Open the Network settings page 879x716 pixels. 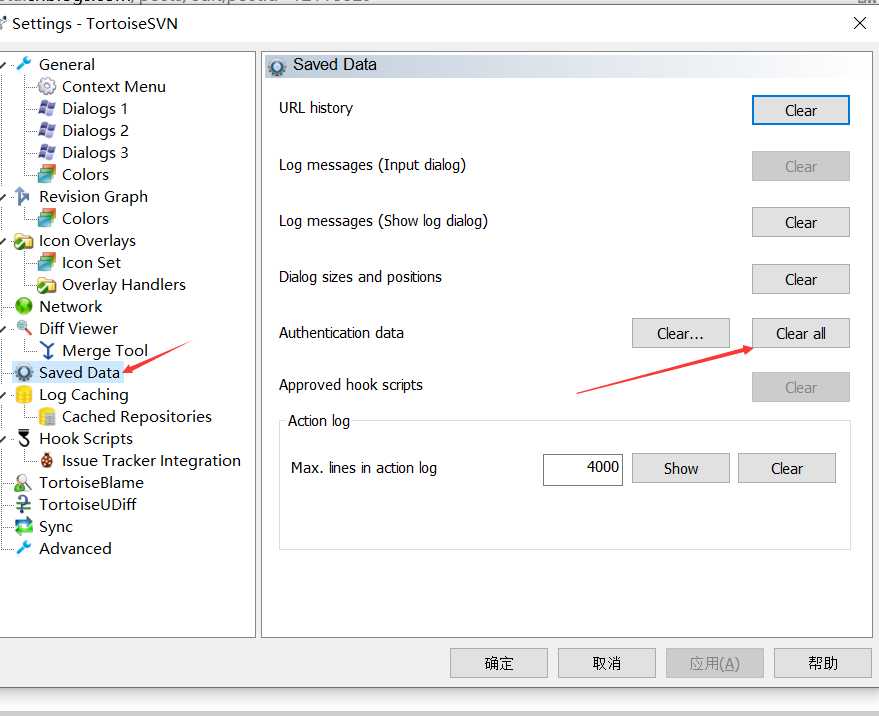(71, 306)
